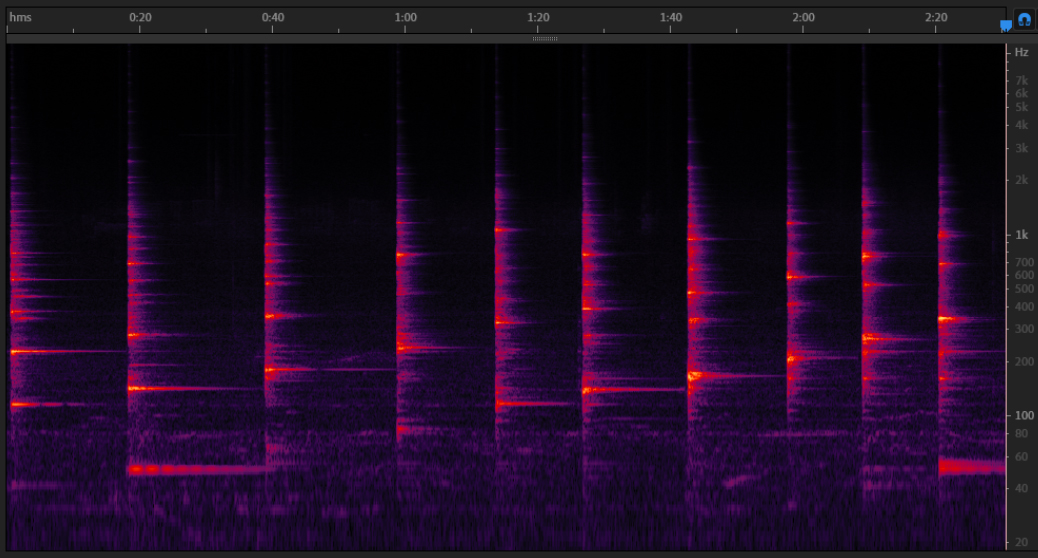Jump to 2:20 on the time ruler

pos(936,18)
